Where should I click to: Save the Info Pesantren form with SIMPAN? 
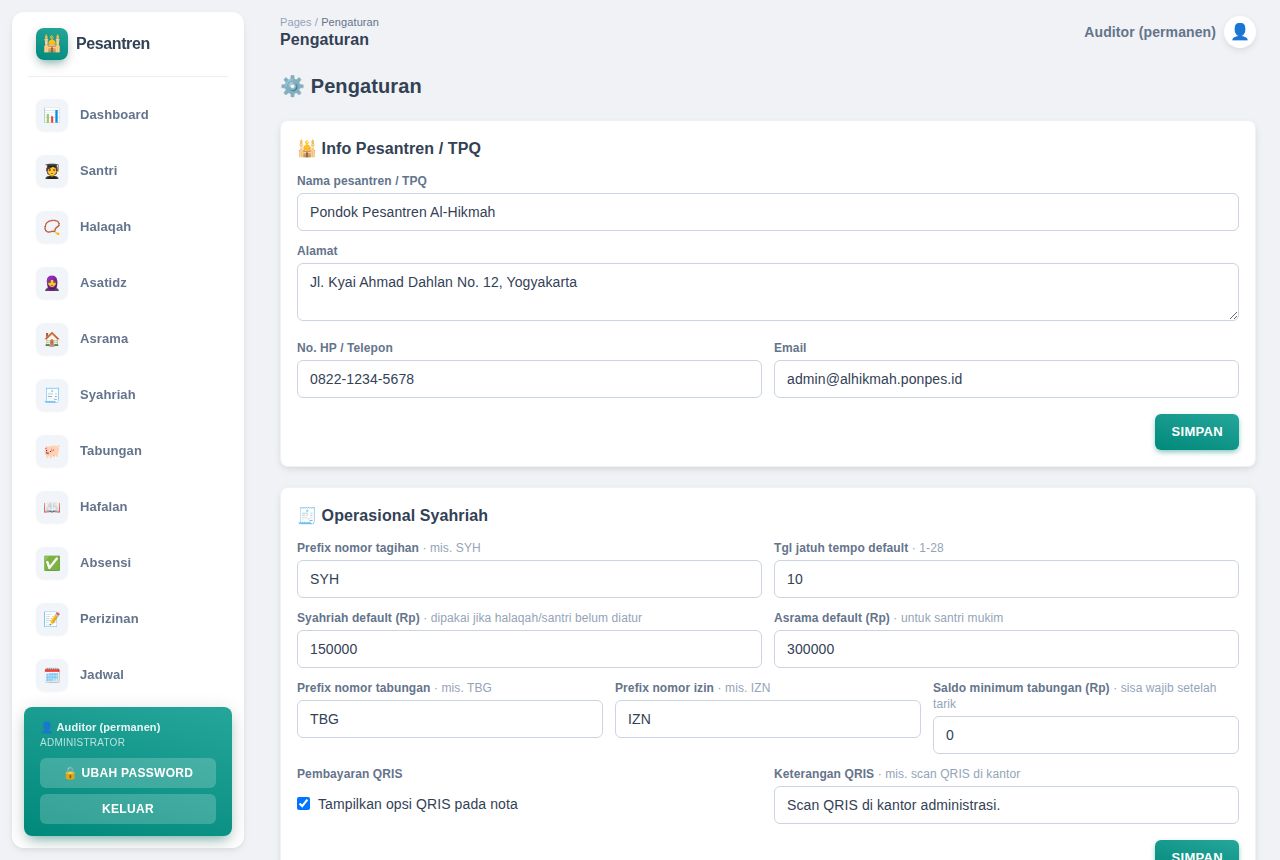tap(1197, 432)
